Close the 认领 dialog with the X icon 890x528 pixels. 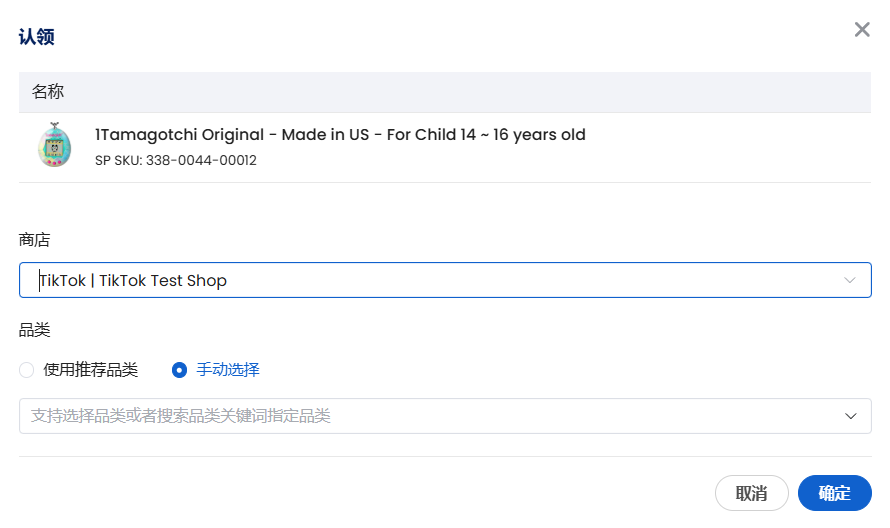(x=862, y=30)
